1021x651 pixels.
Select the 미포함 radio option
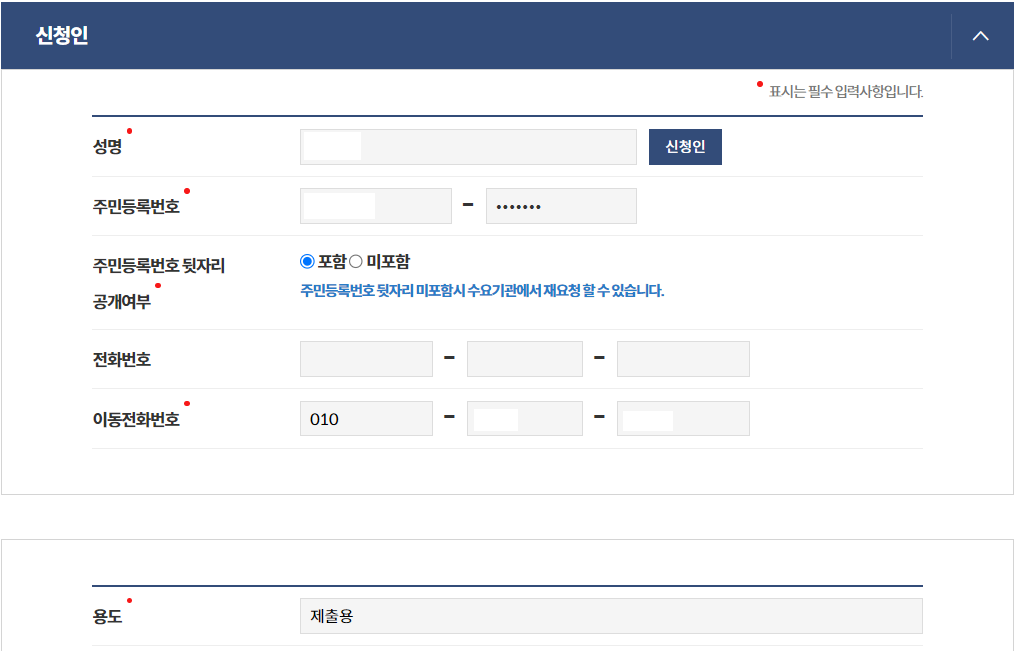355,259
